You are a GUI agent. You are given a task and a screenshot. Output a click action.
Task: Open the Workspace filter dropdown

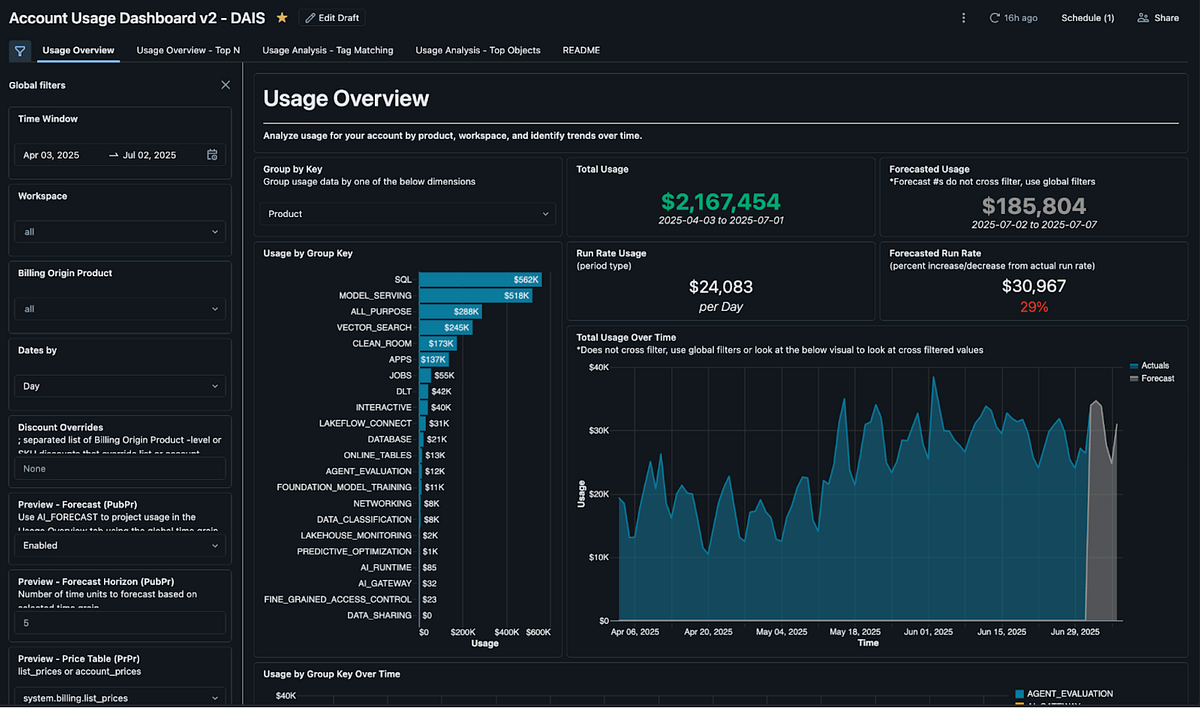119,231
